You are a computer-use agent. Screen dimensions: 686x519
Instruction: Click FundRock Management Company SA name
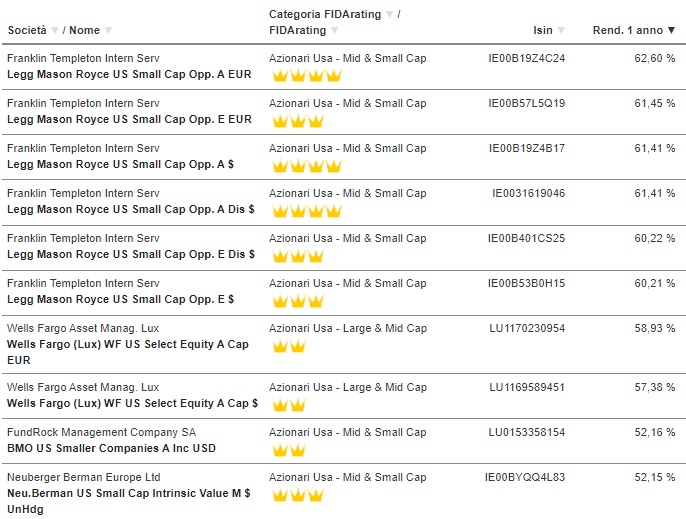pos(102,432)
